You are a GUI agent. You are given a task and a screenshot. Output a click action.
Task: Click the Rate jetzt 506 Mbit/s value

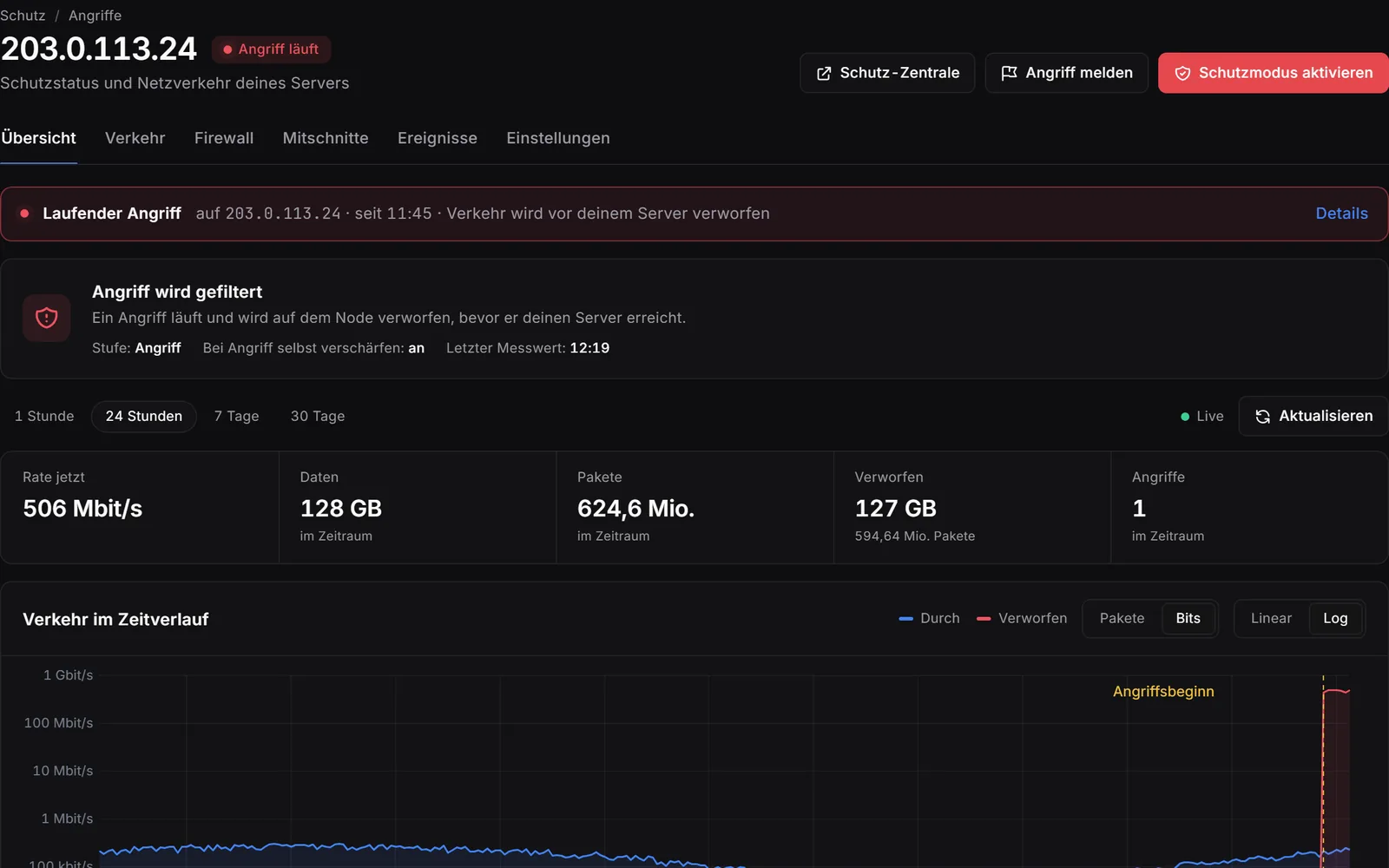[82, 509]
